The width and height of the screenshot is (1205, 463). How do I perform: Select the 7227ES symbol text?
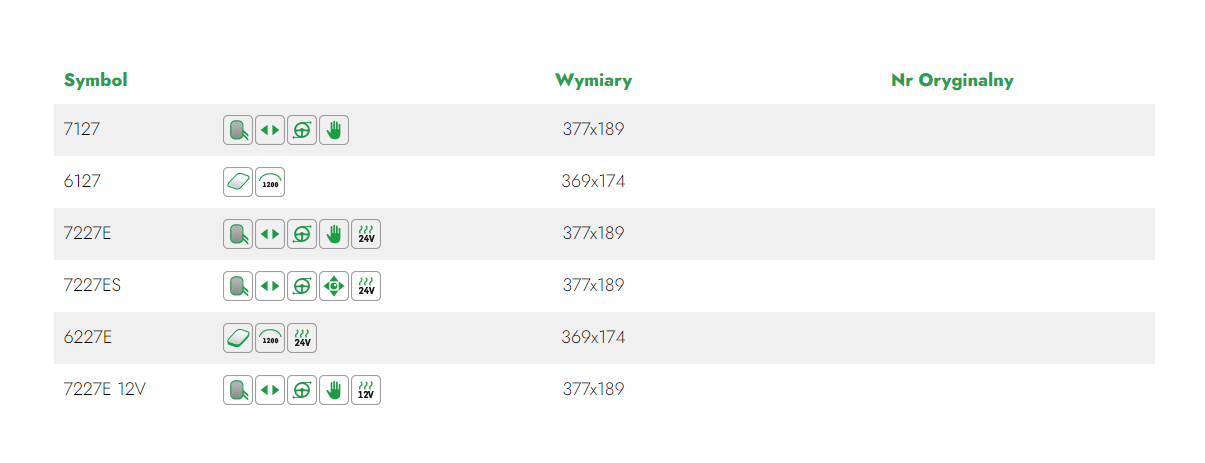coord(92,285)
